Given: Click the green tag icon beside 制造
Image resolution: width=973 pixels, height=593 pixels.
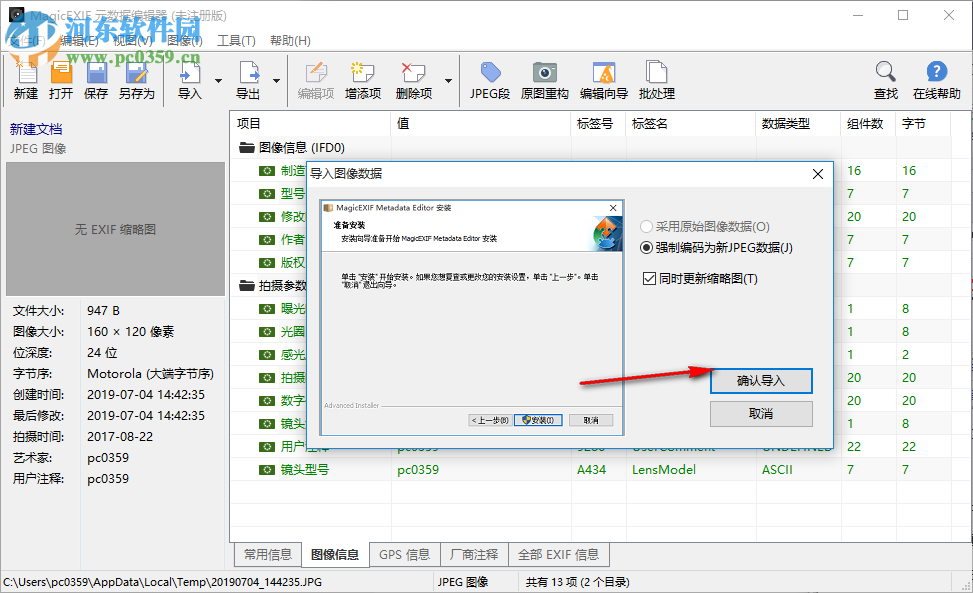Looking at the screenshot, I should pos(267,171).
